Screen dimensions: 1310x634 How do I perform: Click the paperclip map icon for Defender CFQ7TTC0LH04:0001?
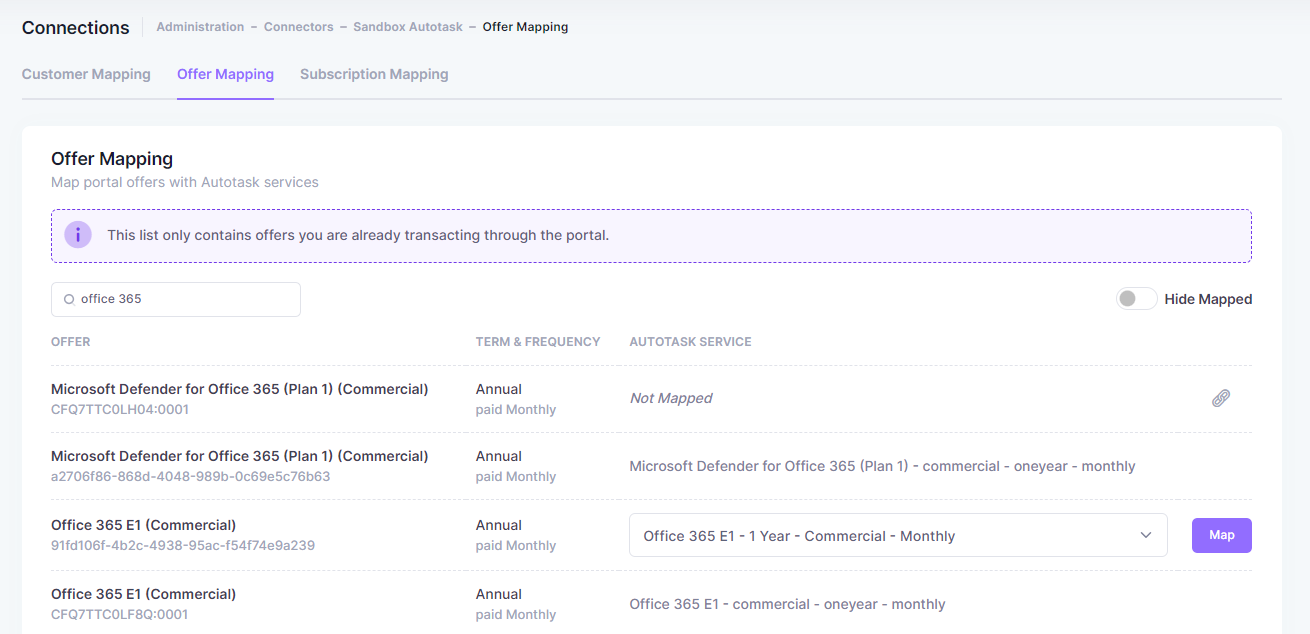point(1221,398)
